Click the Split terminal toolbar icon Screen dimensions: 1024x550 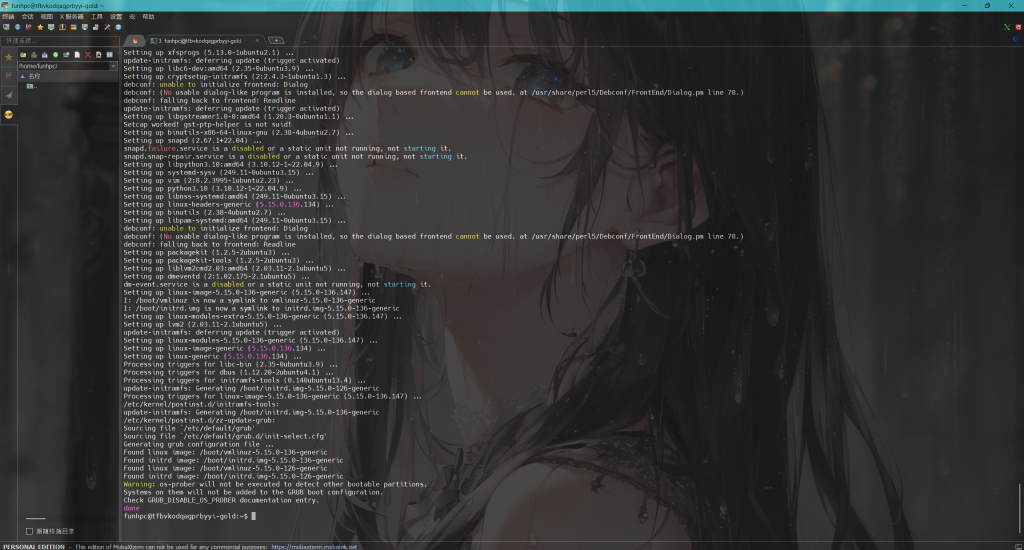pos(62,27)
